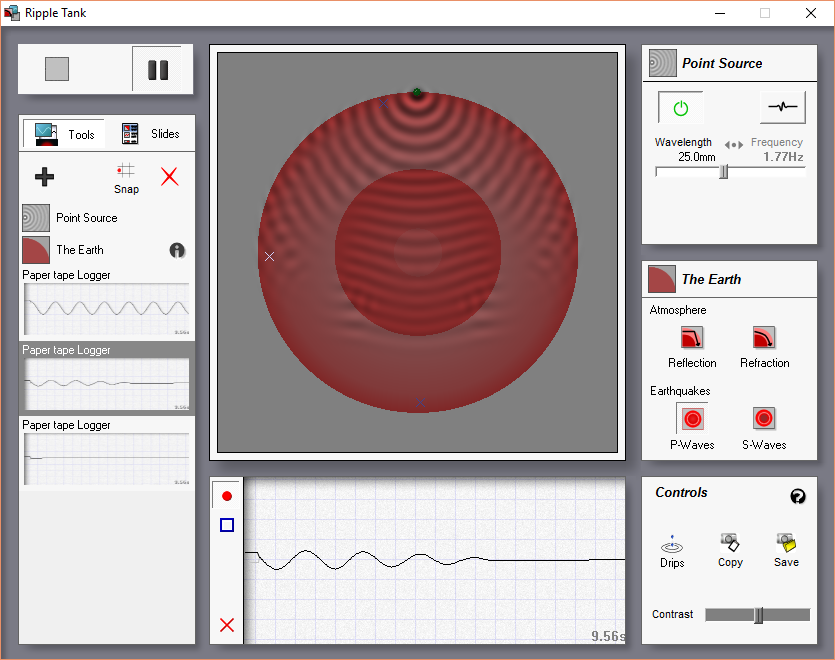Click the Stop square button

57,69
